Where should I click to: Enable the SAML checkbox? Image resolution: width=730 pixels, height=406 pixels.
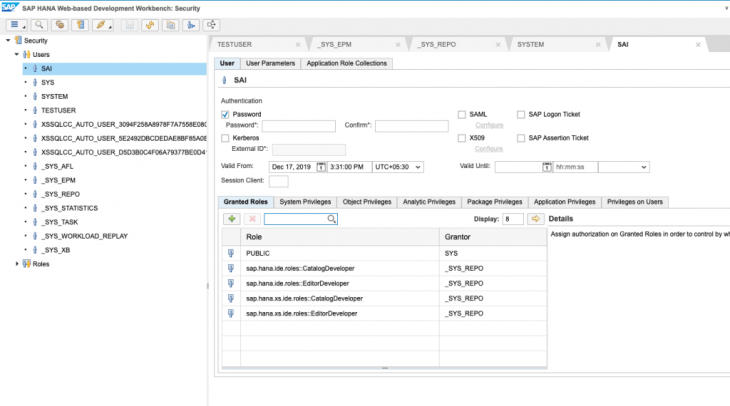click(462, 115)
